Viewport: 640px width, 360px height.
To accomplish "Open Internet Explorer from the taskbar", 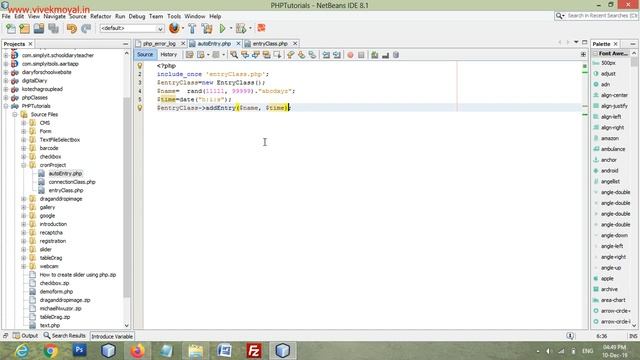I will (x=22, y=351).
